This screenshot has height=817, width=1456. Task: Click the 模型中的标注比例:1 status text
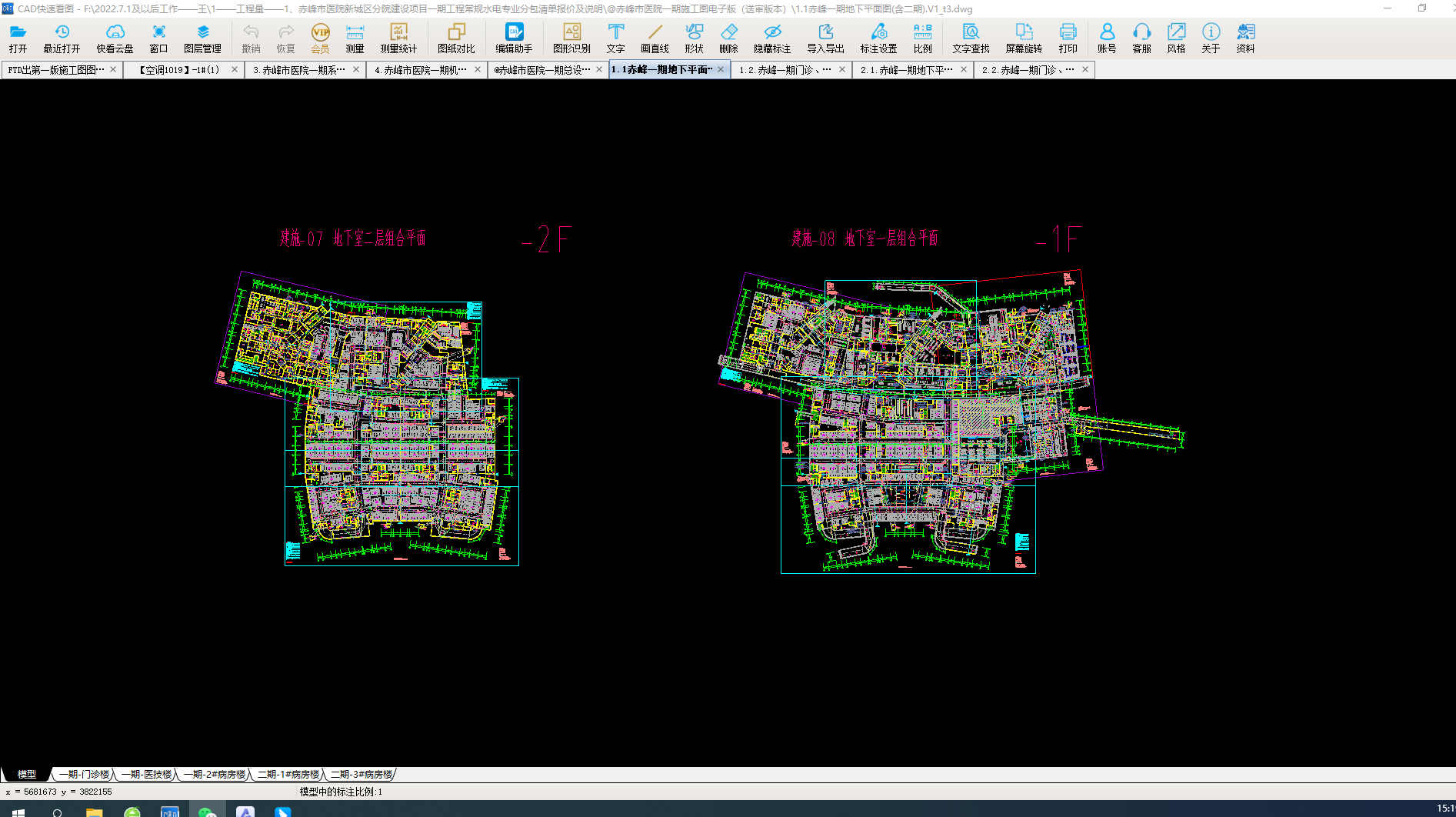(341, 792)
